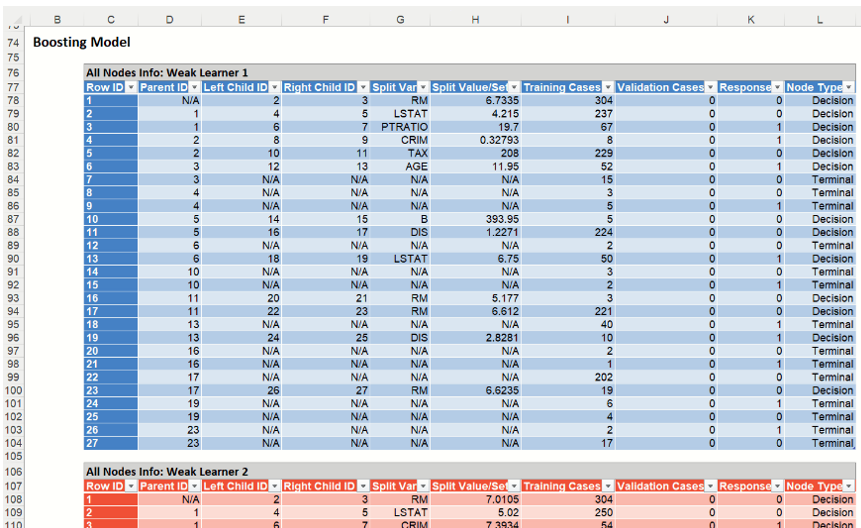Open Response filter dropdown in Weak Learner 1
861x528 pixels.
point(777,88)
